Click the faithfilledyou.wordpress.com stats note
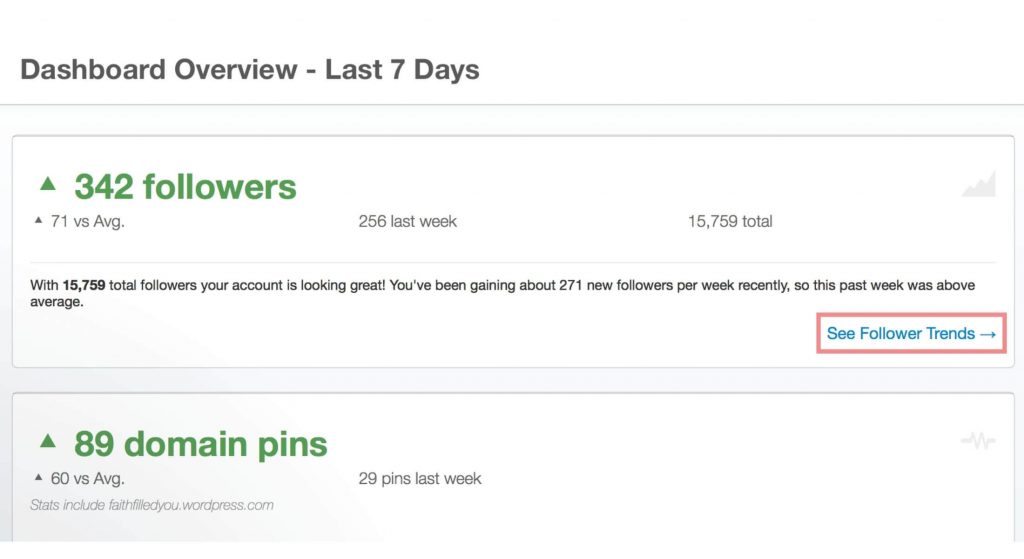 [152, 505]
